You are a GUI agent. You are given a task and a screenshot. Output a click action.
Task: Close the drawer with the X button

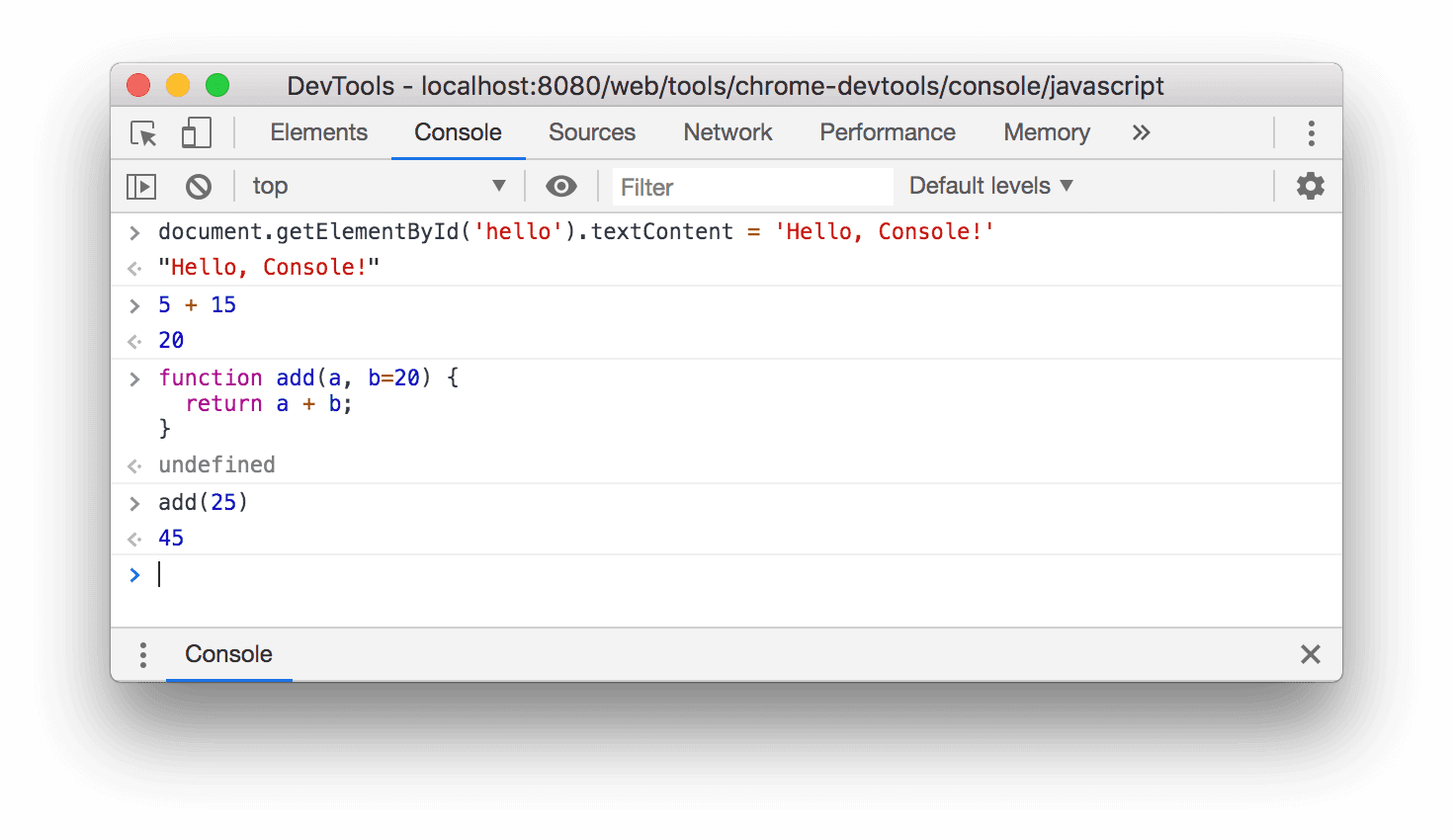[1311, 654]
